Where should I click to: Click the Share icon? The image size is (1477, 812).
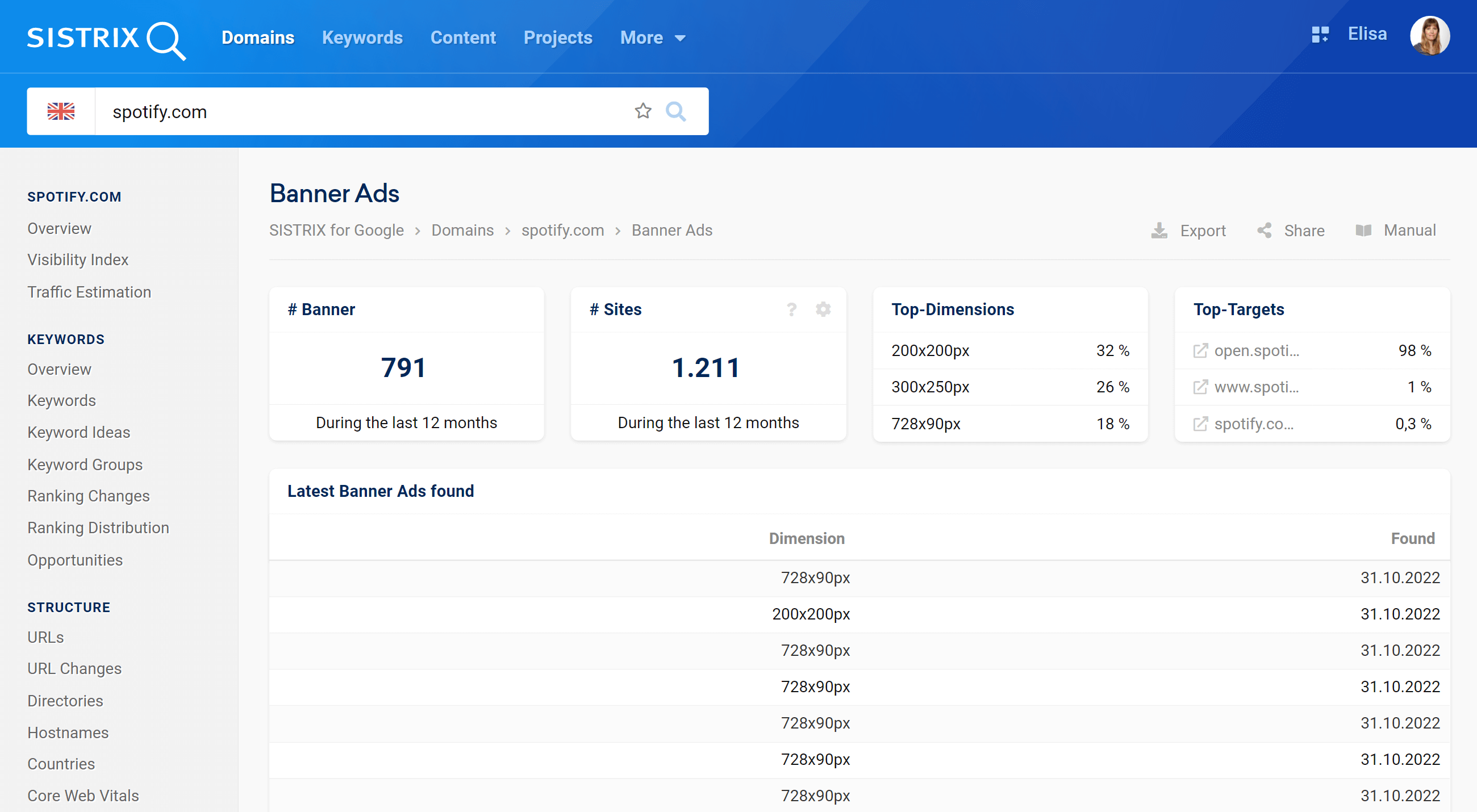[1265, 231]
